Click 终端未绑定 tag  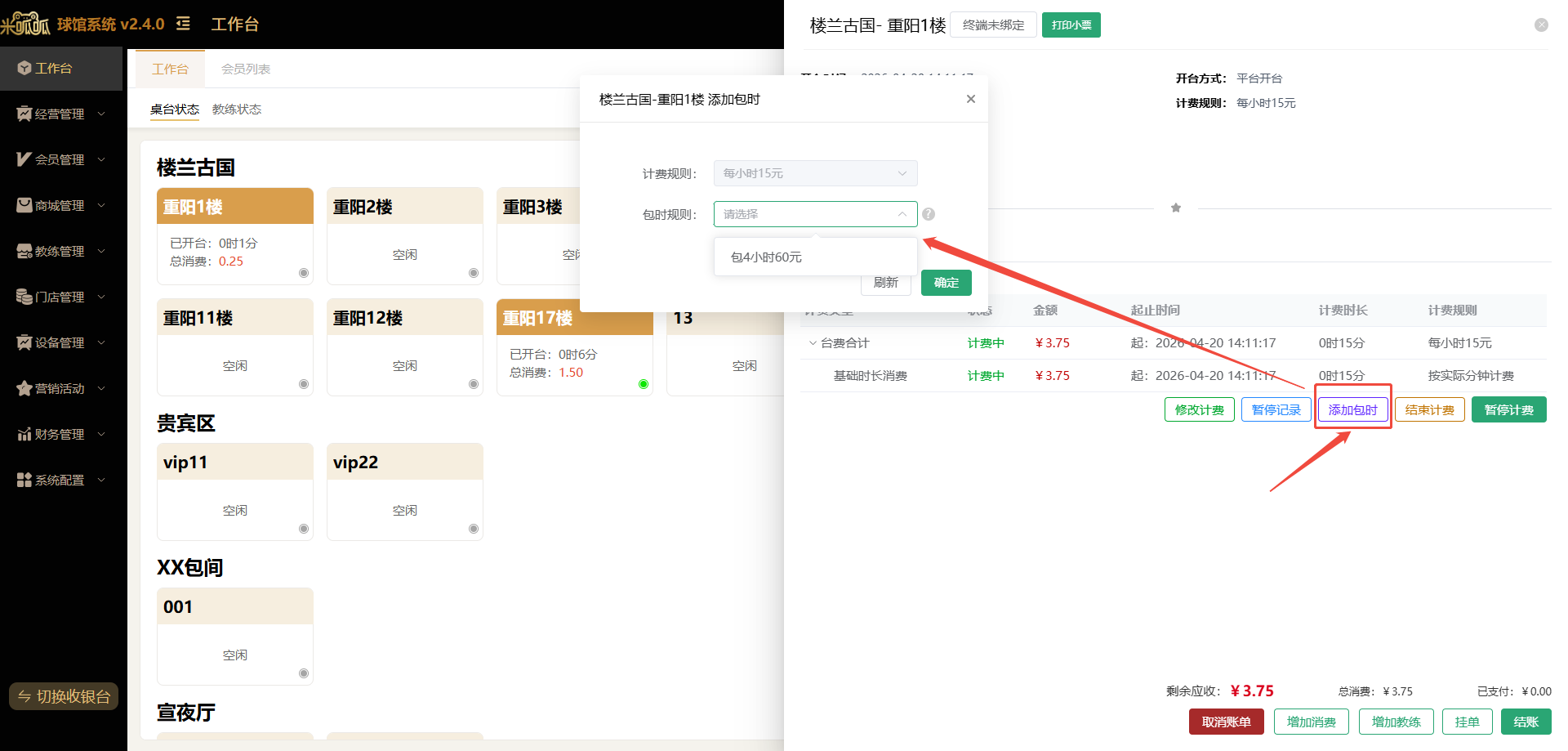(994, 25)
